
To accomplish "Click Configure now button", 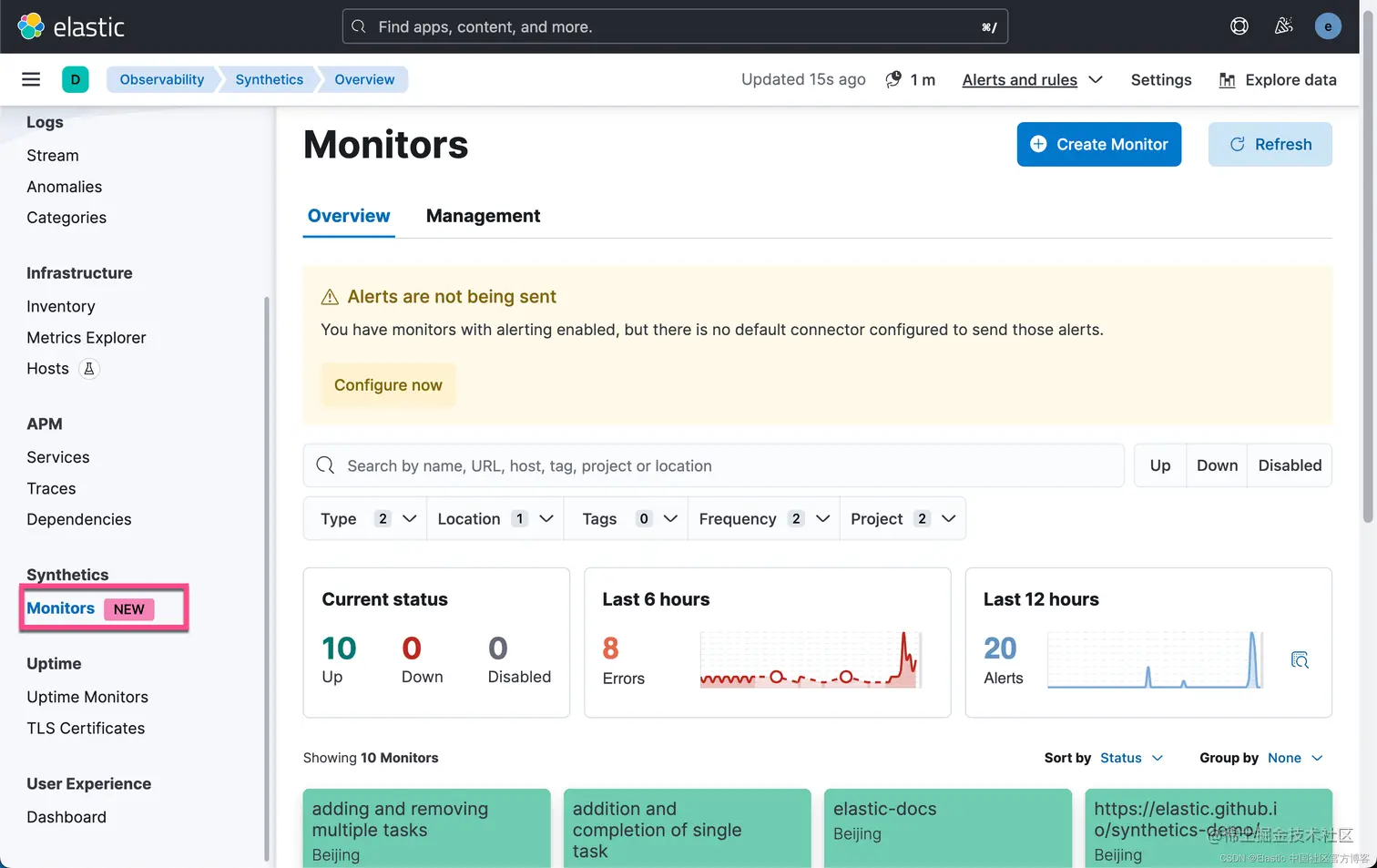I will pyautogui.click(x=388, y=385).
